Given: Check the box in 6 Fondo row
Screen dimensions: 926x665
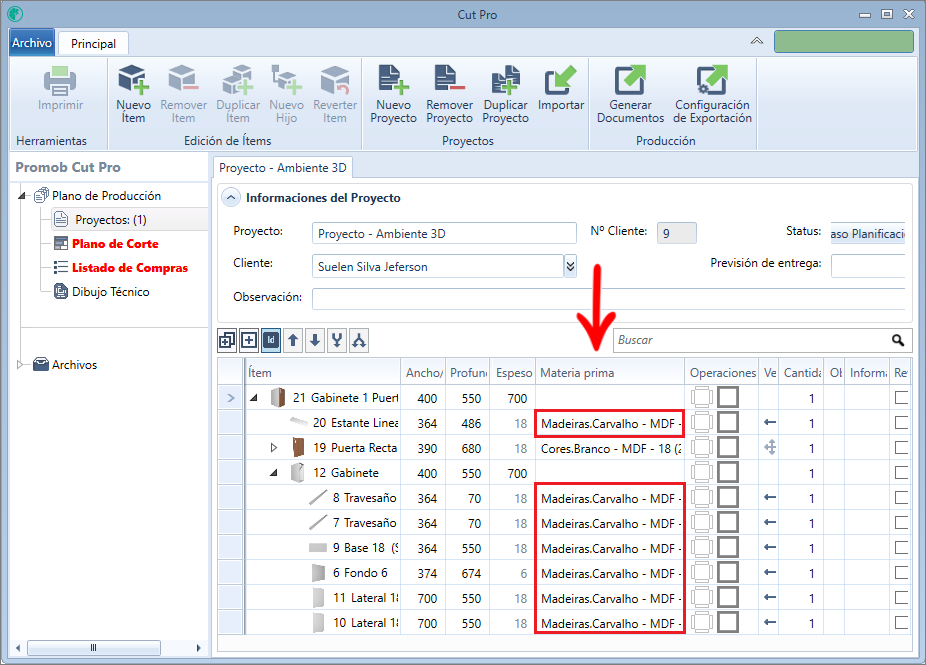Looking at the screenshot, I should (901, 572).
